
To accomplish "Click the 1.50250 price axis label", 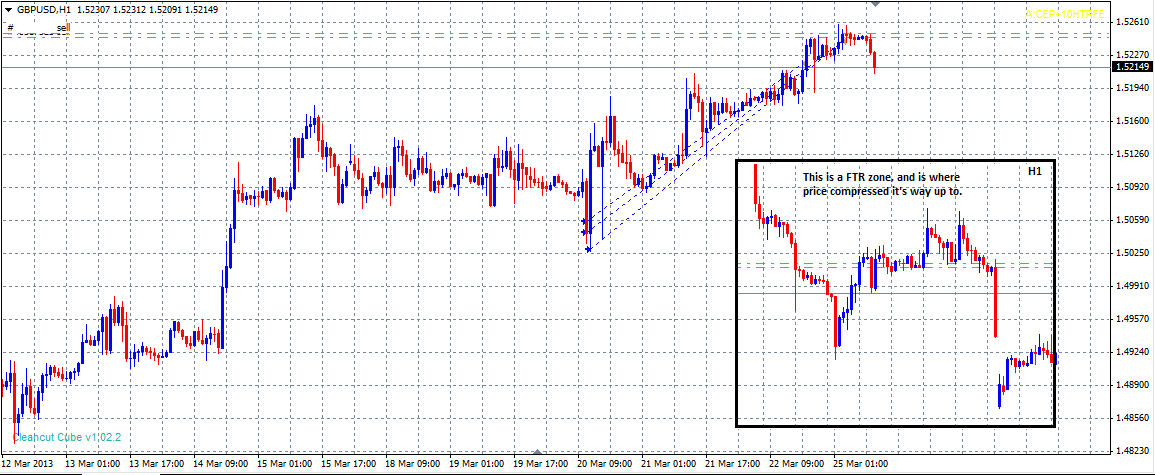I will 1132,253.
